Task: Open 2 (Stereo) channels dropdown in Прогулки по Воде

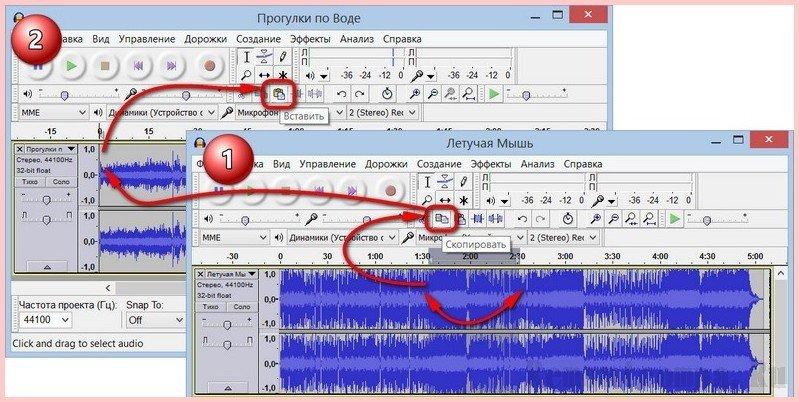Action: coord(382,112)
